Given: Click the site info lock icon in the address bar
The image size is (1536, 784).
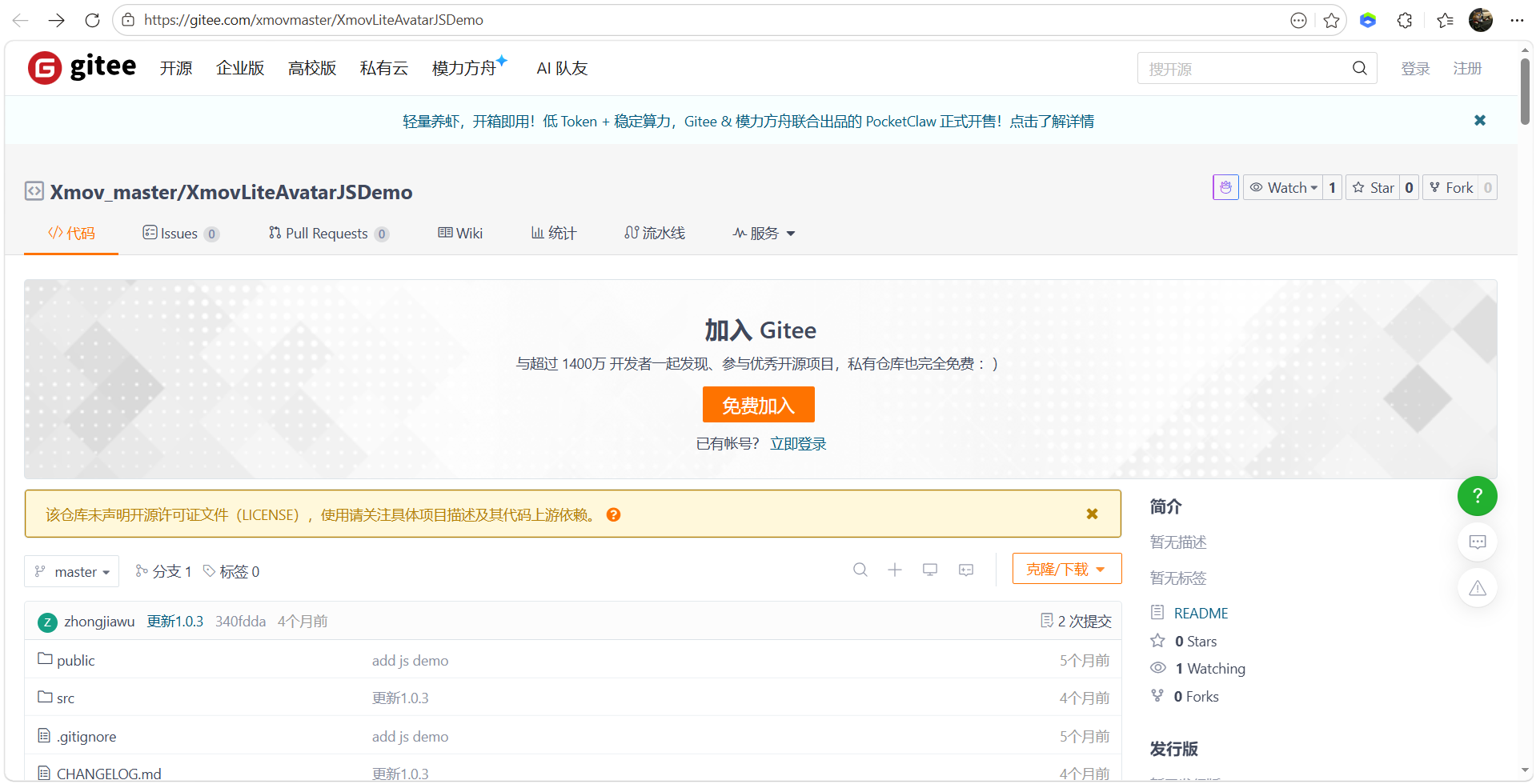Looking at the screenshot, I should pos(128,20).
